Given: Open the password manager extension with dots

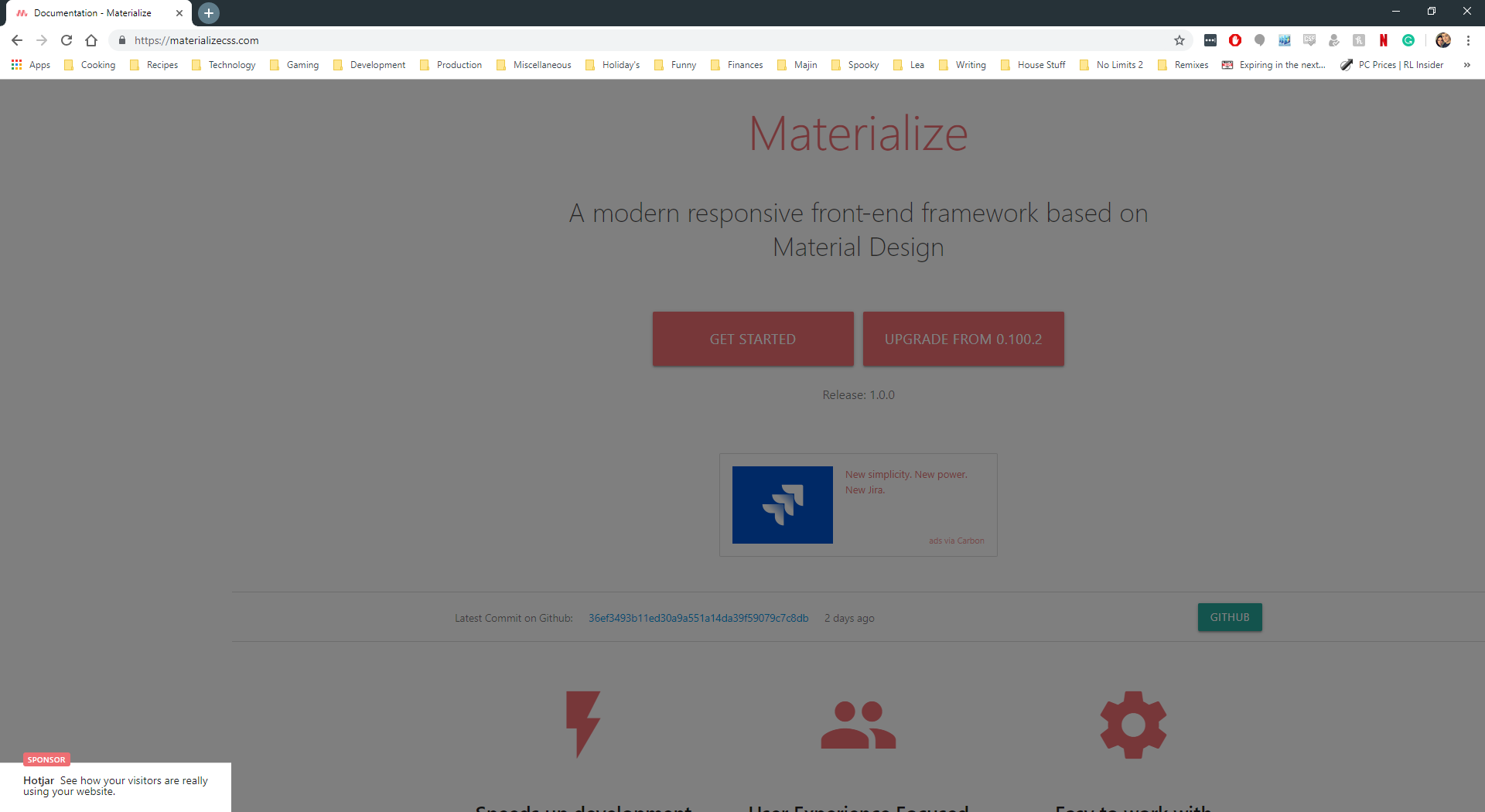Looking at the screenshot, I should click(1210, 40).
